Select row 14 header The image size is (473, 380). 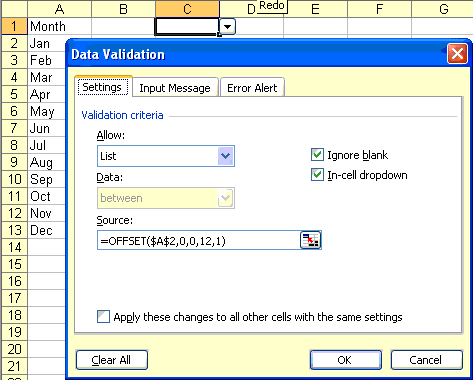coord(14,248)
